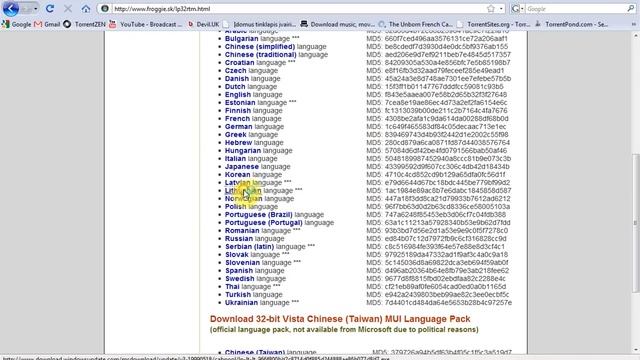Image resolution: width=640 pixels, height=360 pixels.
Task: Open the search engine selector dropdown
Action: 518,9
